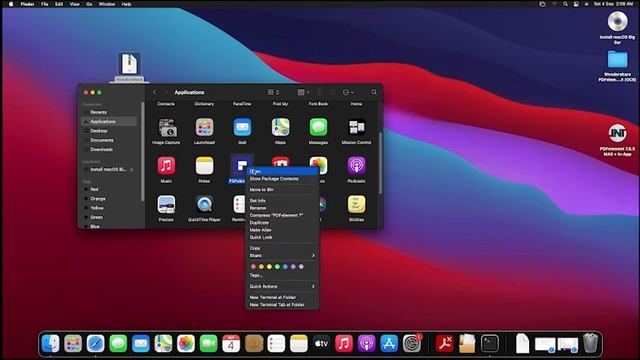
Task: Select the Maps app icon in Applications
Action: (x=280, y=127)
